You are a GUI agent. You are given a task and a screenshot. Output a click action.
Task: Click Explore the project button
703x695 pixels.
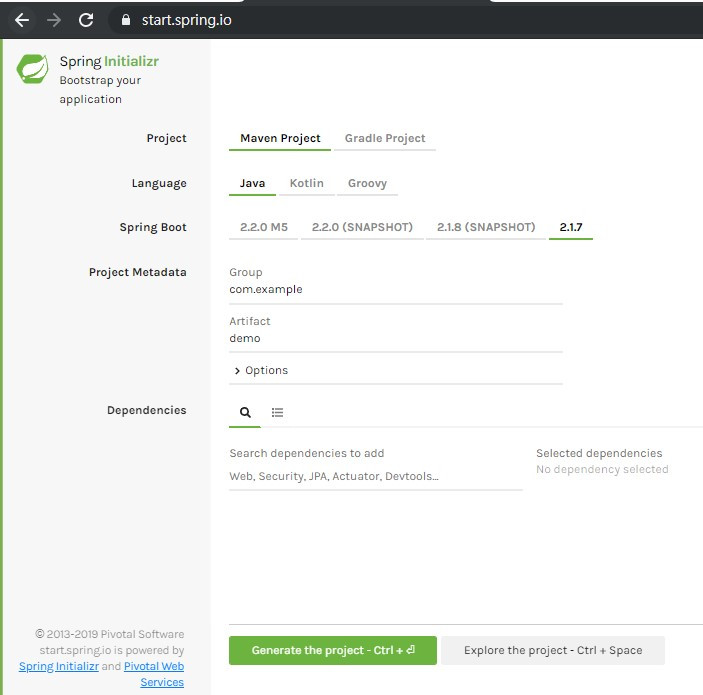(553, 650)
